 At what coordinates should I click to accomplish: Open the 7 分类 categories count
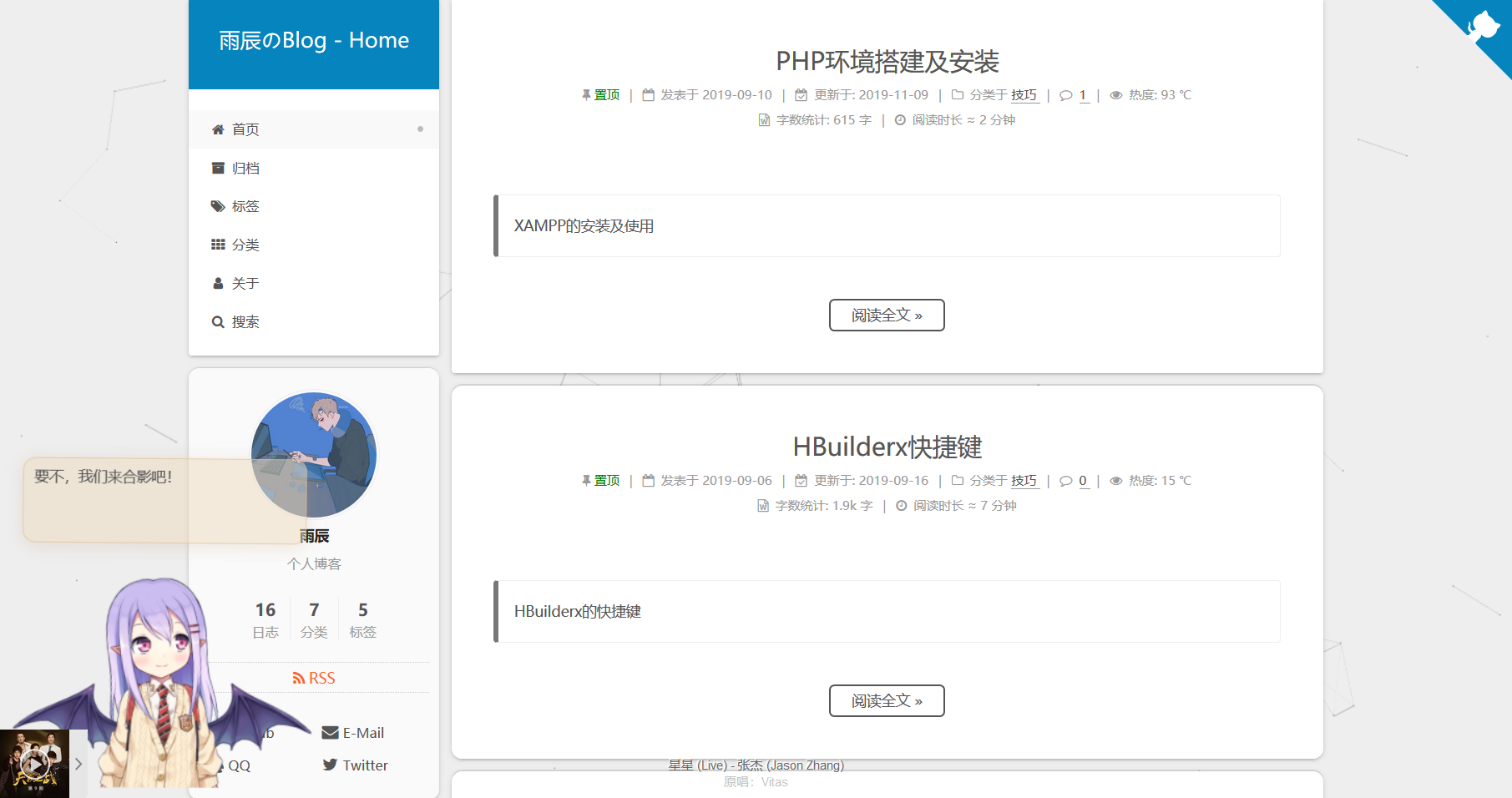[314, 620]
